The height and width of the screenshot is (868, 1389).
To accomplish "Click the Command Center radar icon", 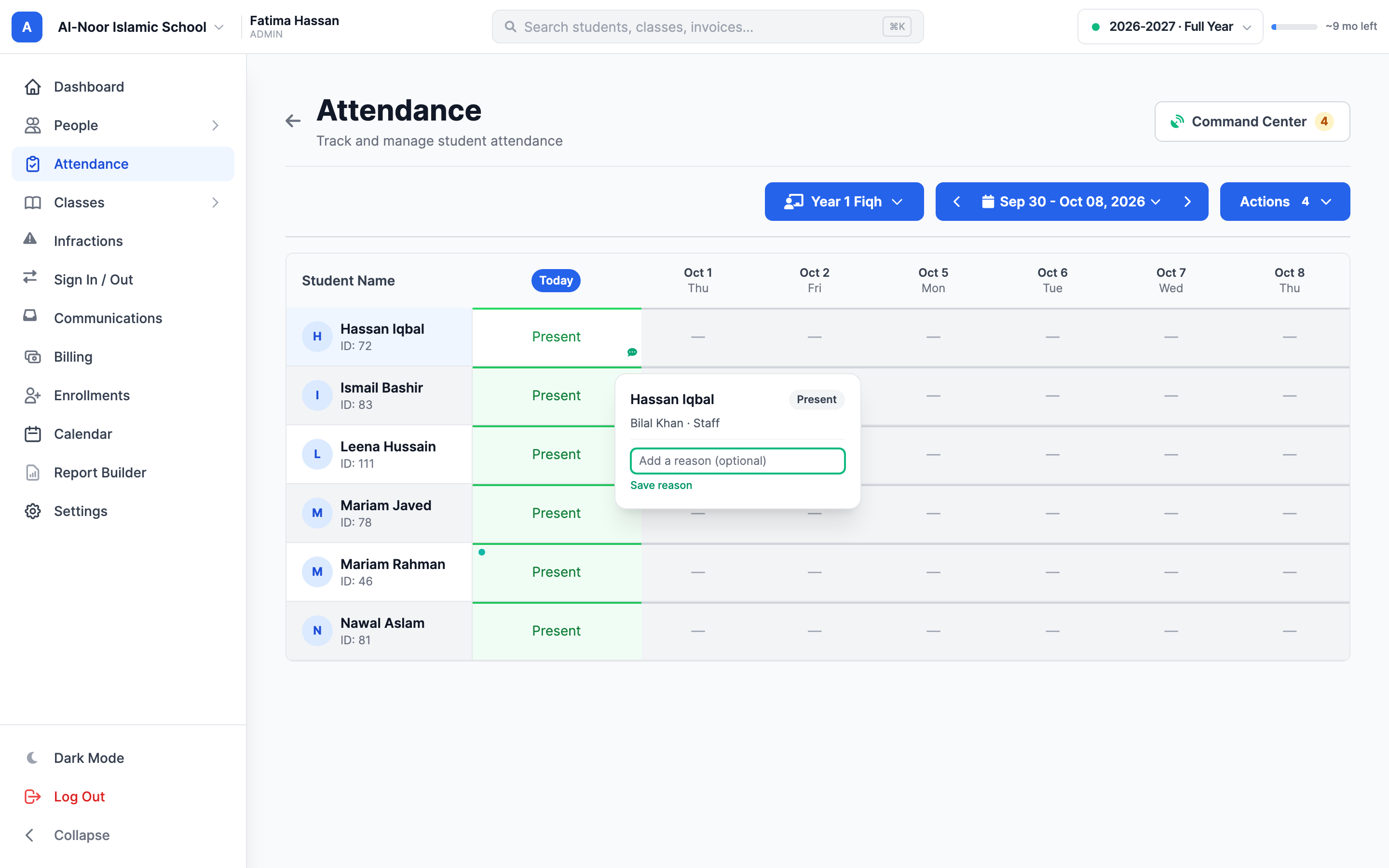I will click(1177, 121).
